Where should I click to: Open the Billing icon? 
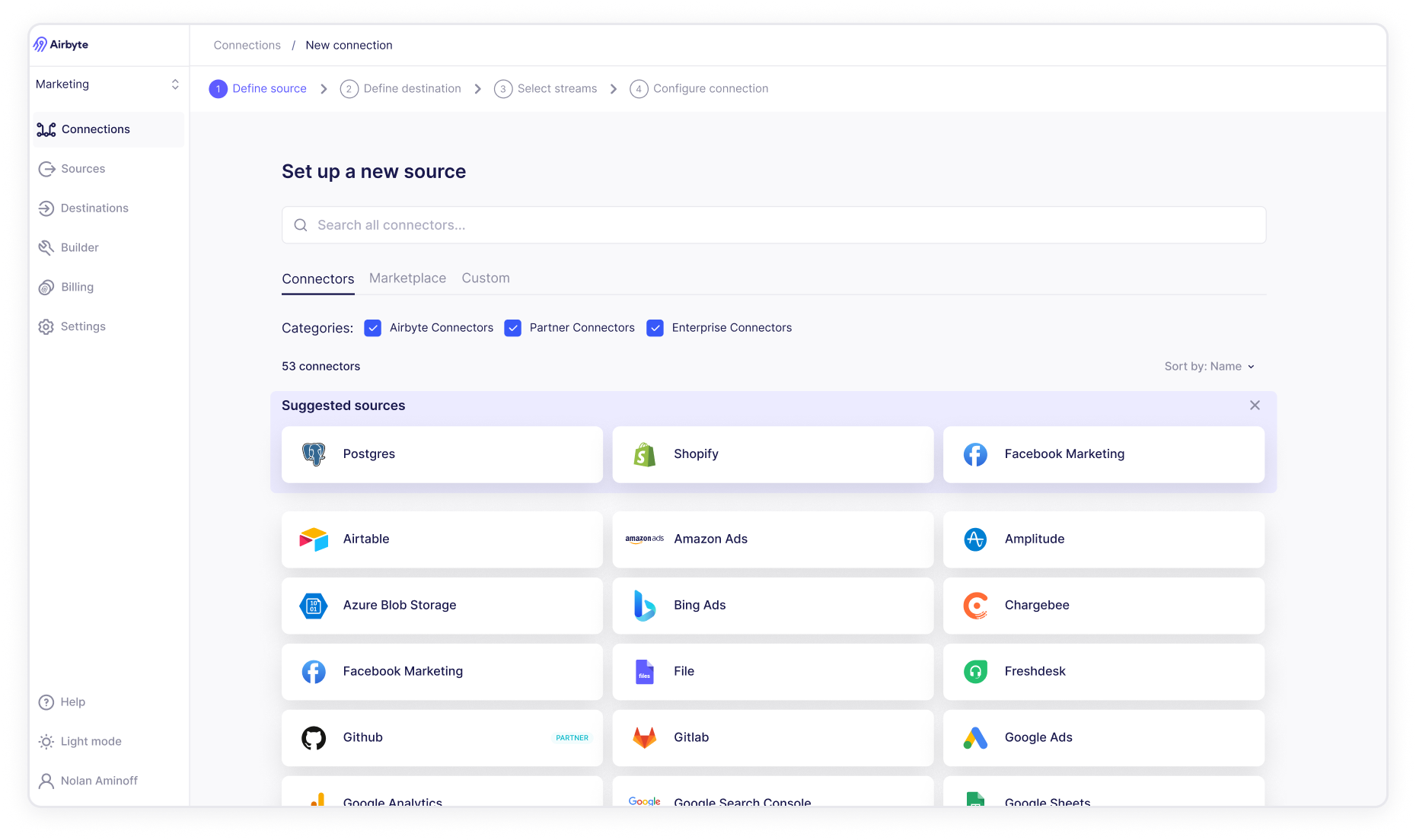(46, 288)
